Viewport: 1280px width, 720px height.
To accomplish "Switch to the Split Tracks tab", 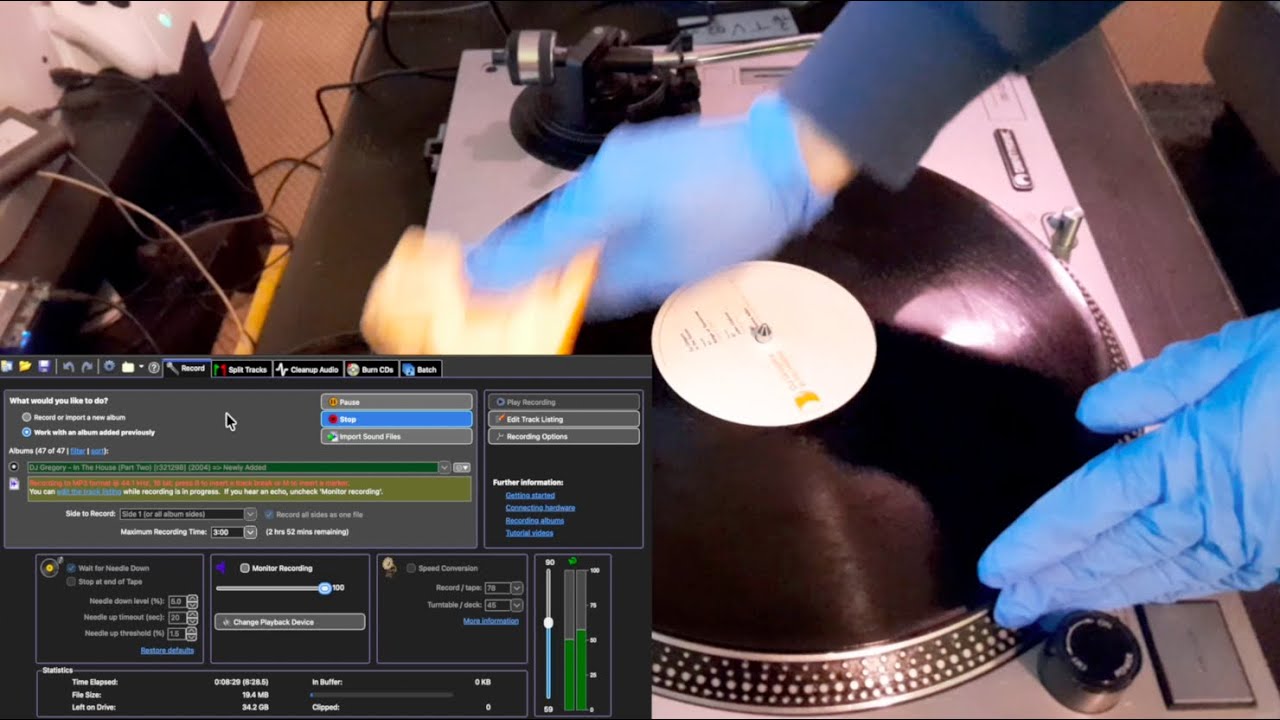I will pyautogui.click(x=241, y=369).
